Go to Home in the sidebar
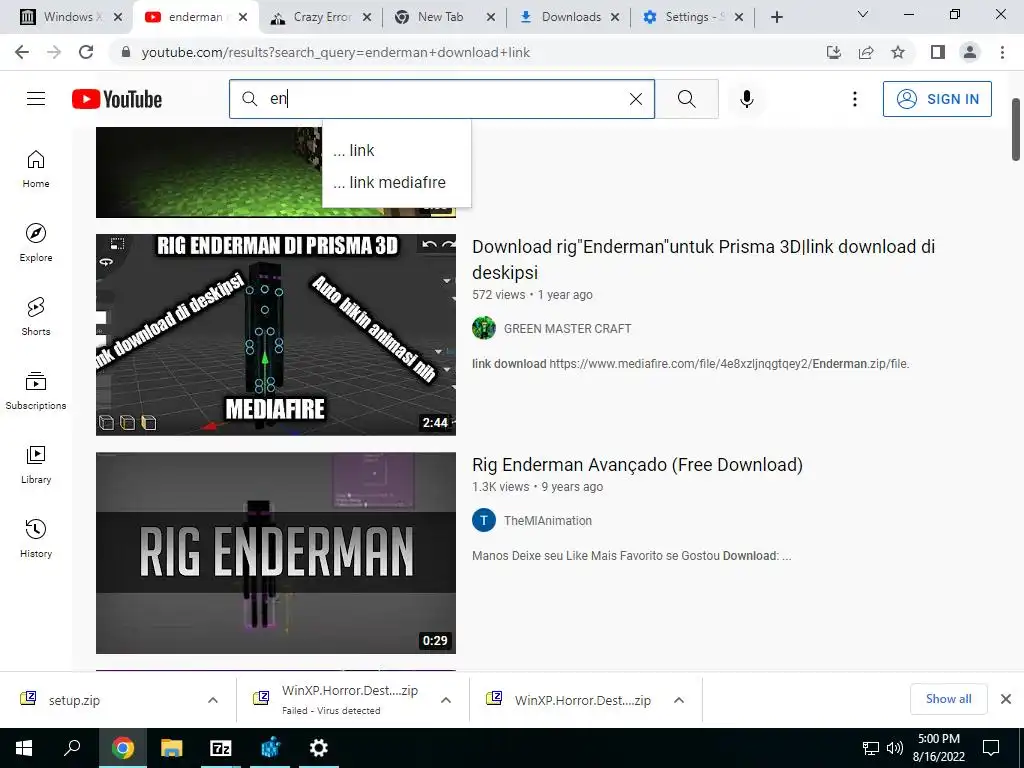Screen dimensions: 1024x768 point(36,168)
